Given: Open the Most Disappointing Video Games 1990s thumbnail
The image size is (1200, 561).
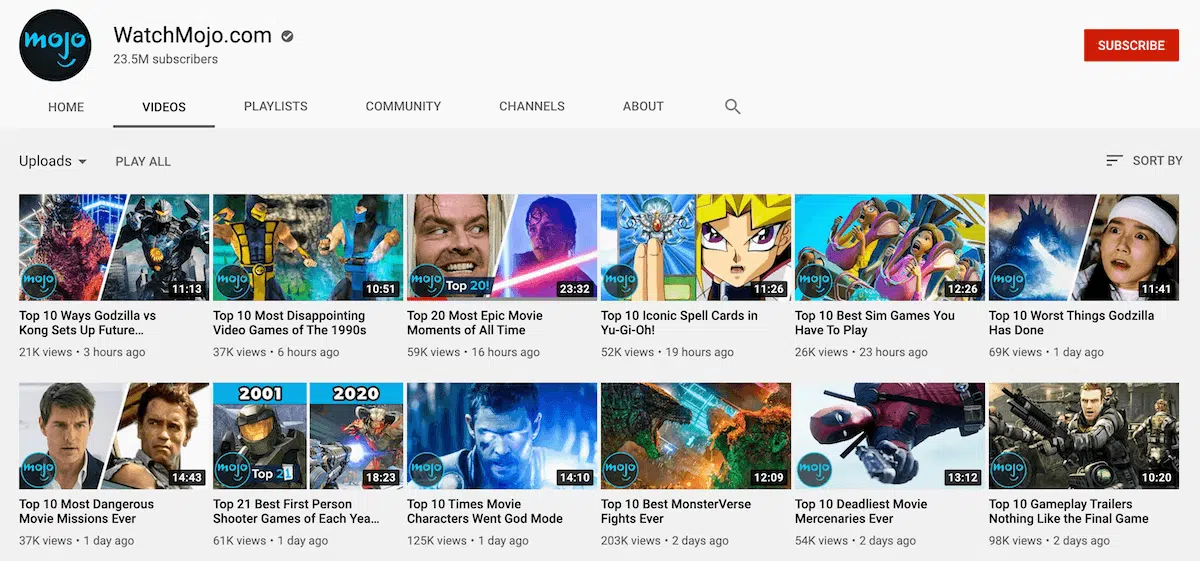Looking at the screenshot, I should (308, 248).
